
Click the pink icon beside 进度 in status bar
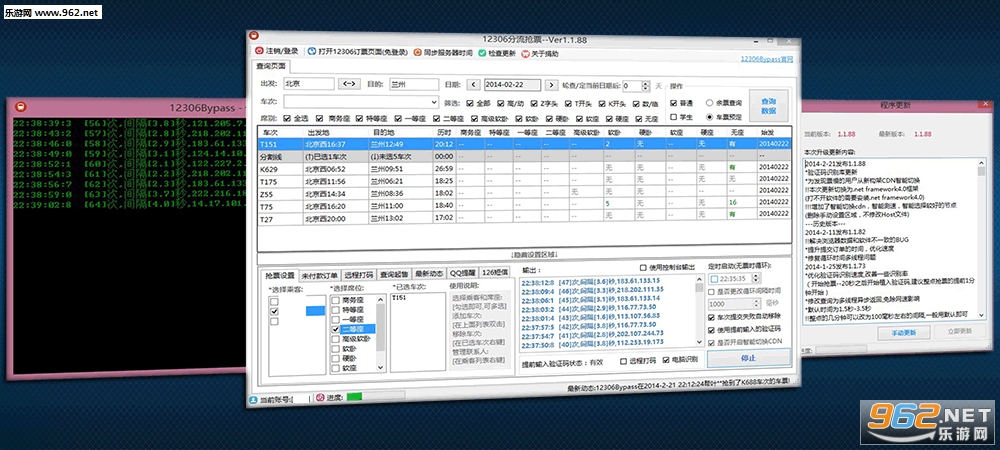click(x=321, y=398)
